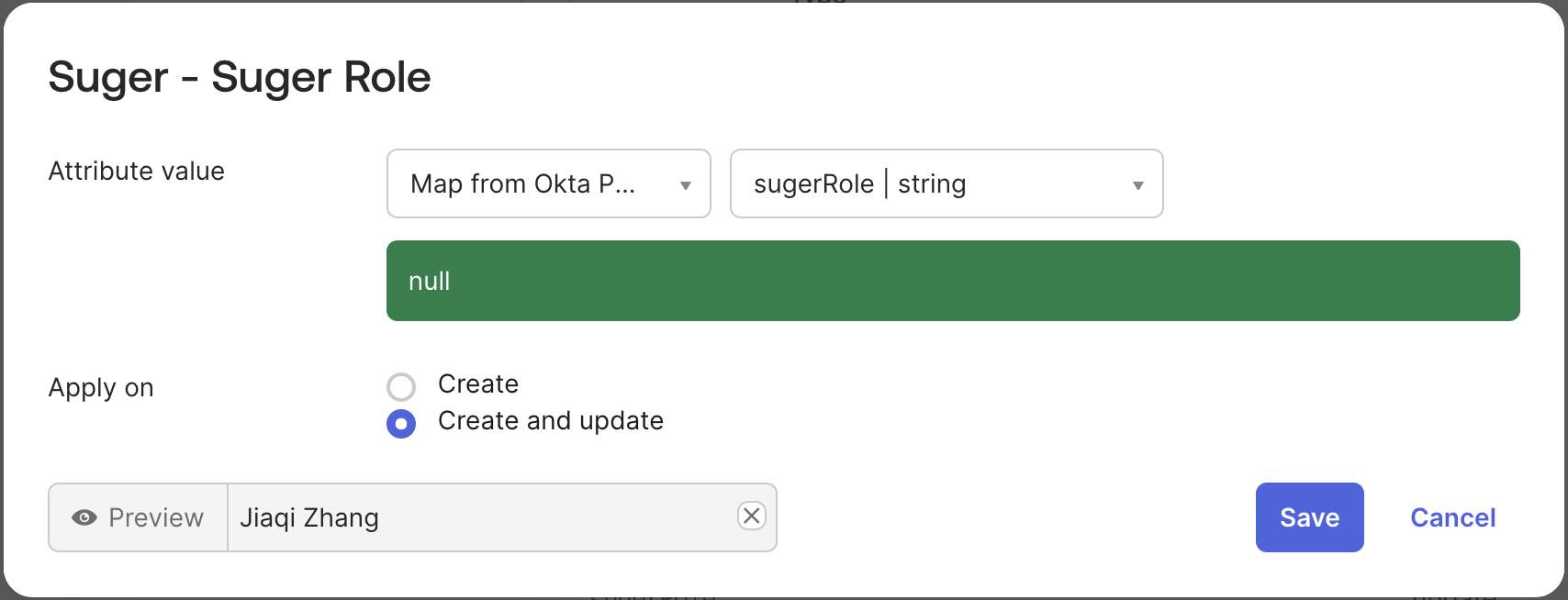Click the Apply on field label

[x=101, y=388]
